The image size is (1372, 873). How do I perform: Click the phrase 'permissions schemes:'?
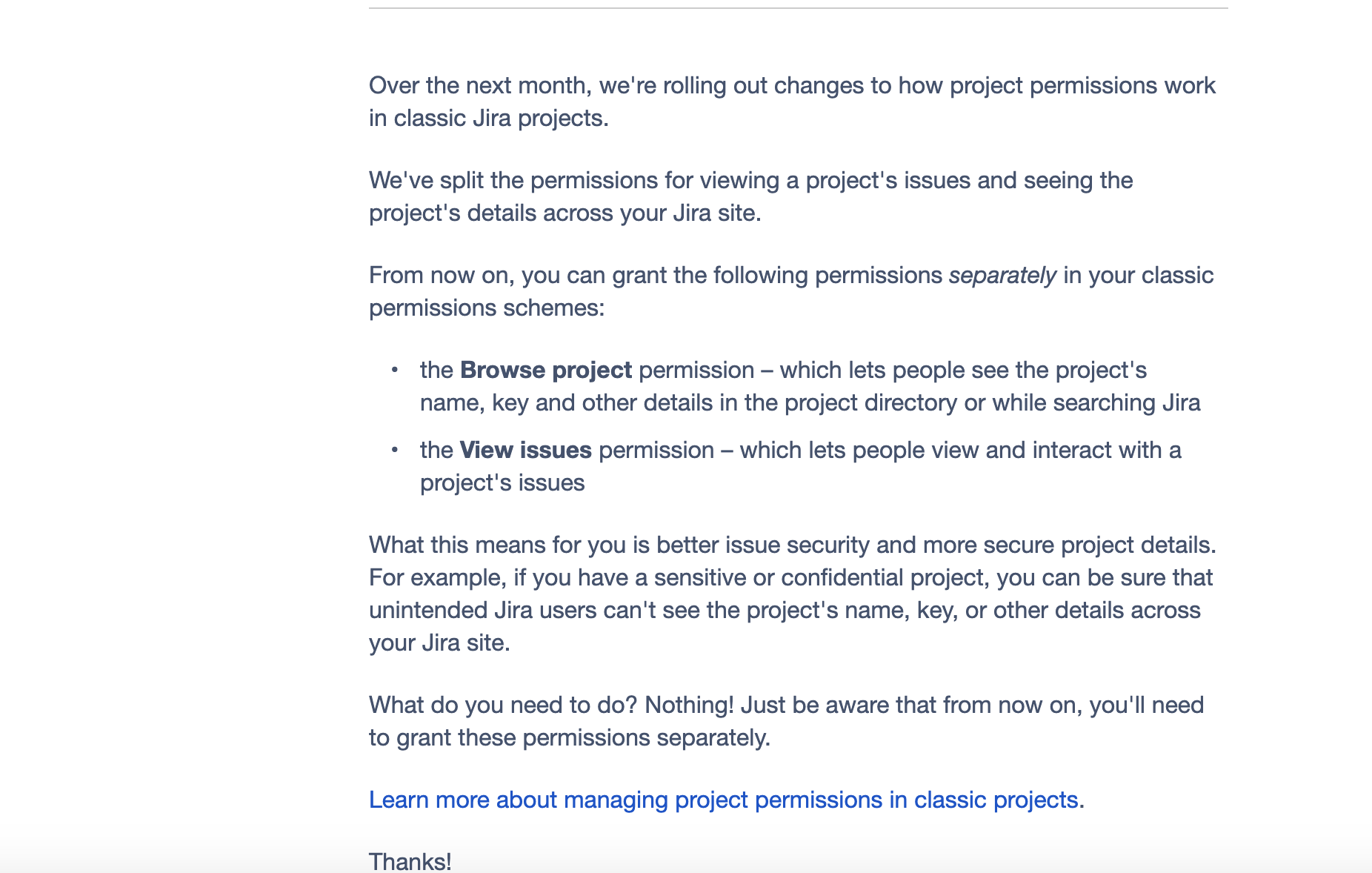(487, 308)
